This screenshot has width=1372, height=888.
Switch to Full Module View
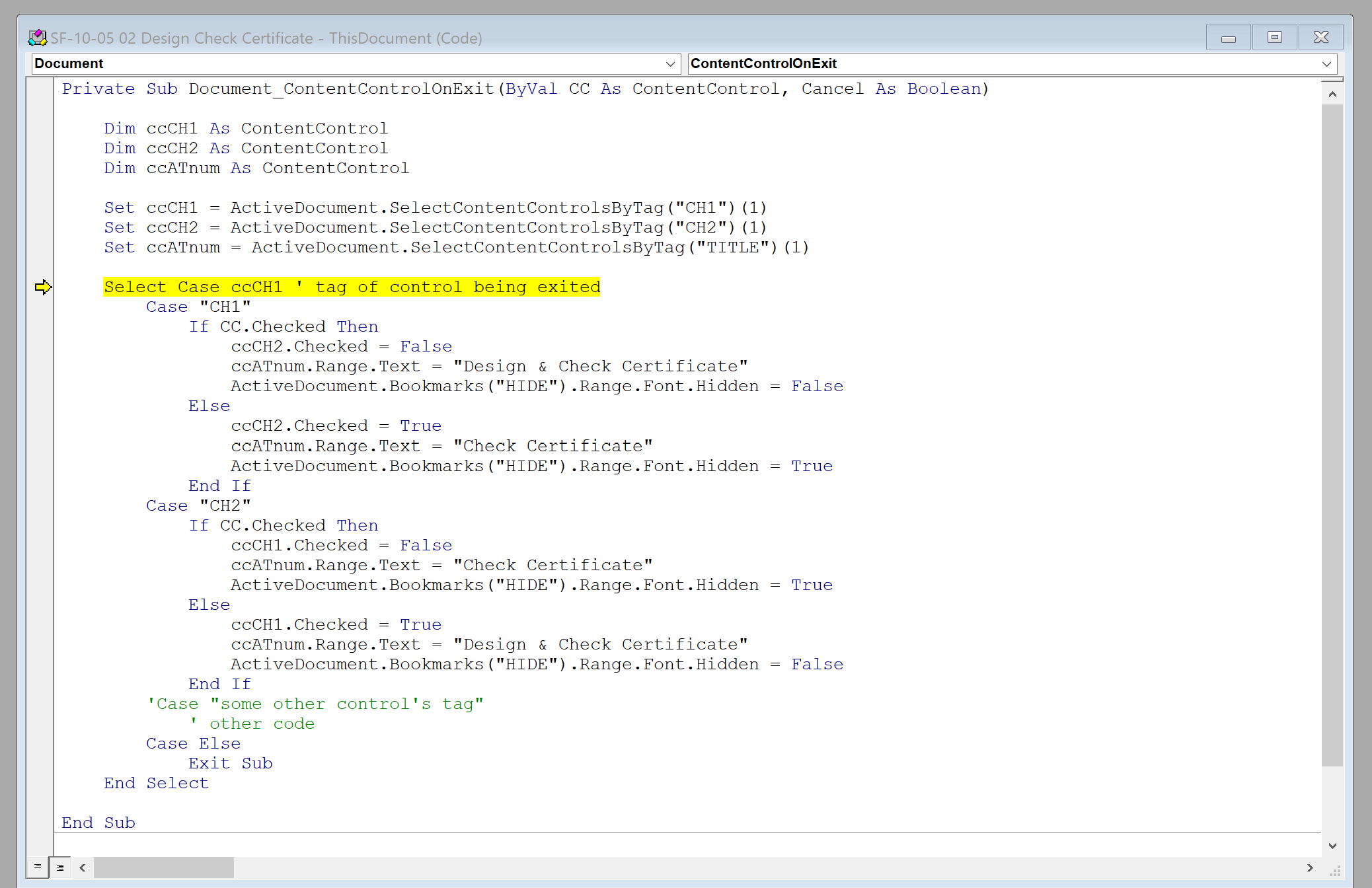tap(60, 867)
